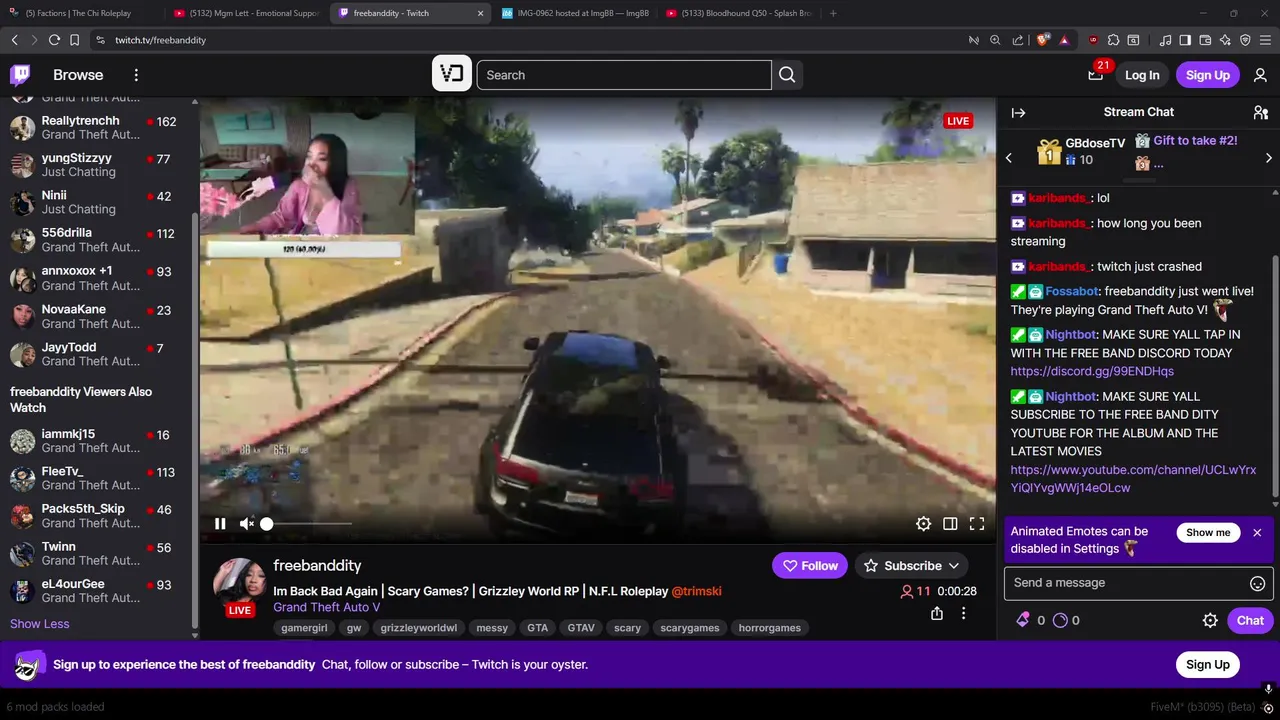Switch to the Mgm Lett YouTube tab
Image resolution: width=1280 pixels, height=720 pixels.
pyautogui.click(x=245, y=13)
